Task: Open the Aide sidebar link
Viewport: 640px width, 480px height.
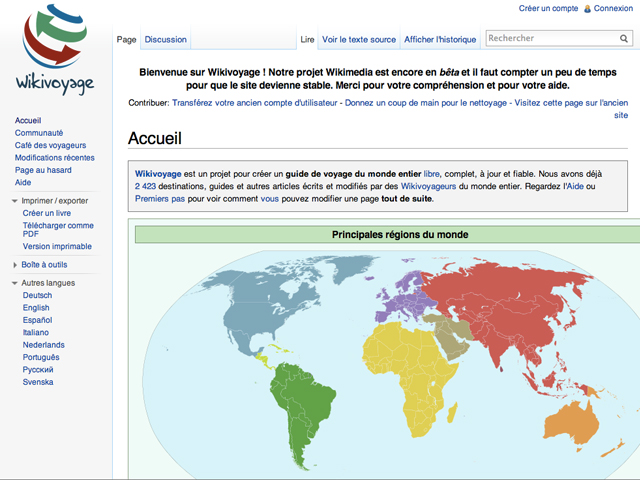Action: (x=23, y=182)
